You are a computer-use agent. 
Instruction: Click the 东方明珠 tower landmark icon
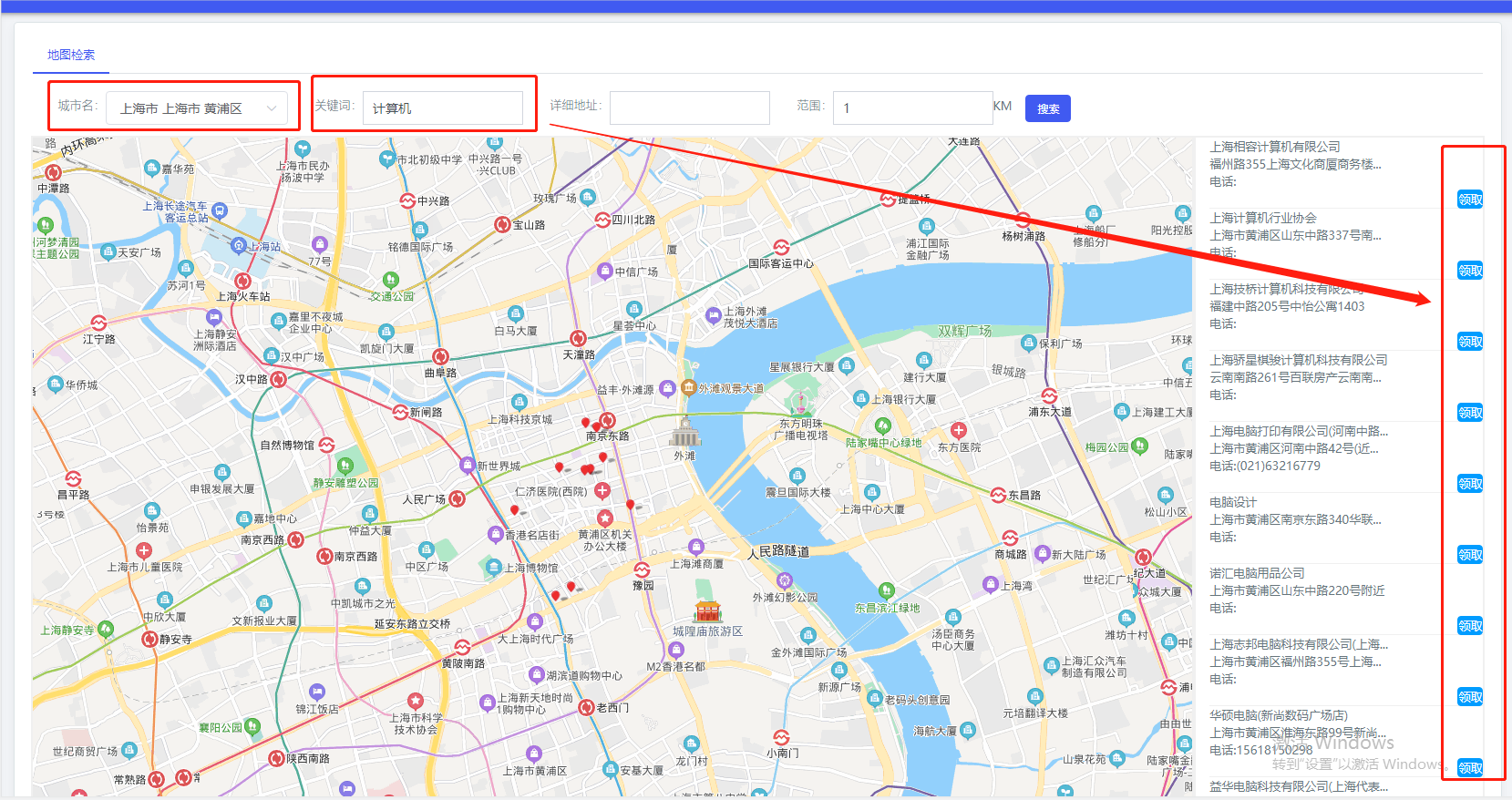[800, 401]
